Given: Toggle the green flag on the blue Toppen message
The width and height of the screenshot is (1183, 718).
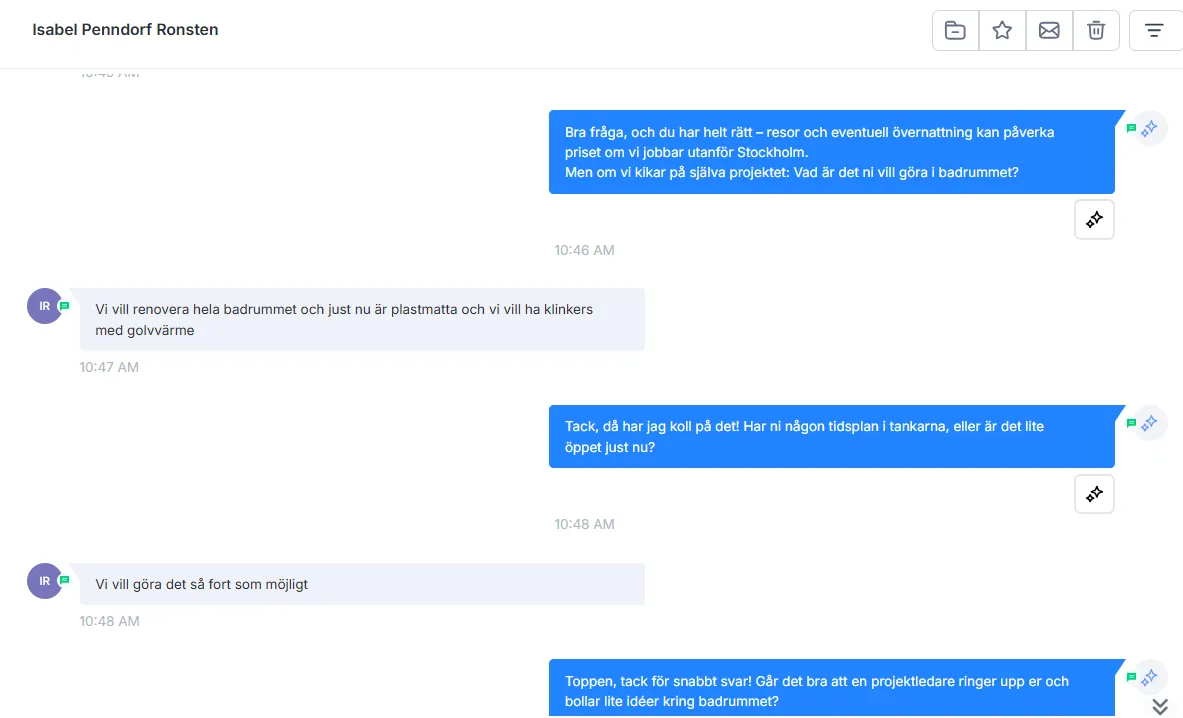Looking at the screenshot, I should click(x=1131, y=677).
